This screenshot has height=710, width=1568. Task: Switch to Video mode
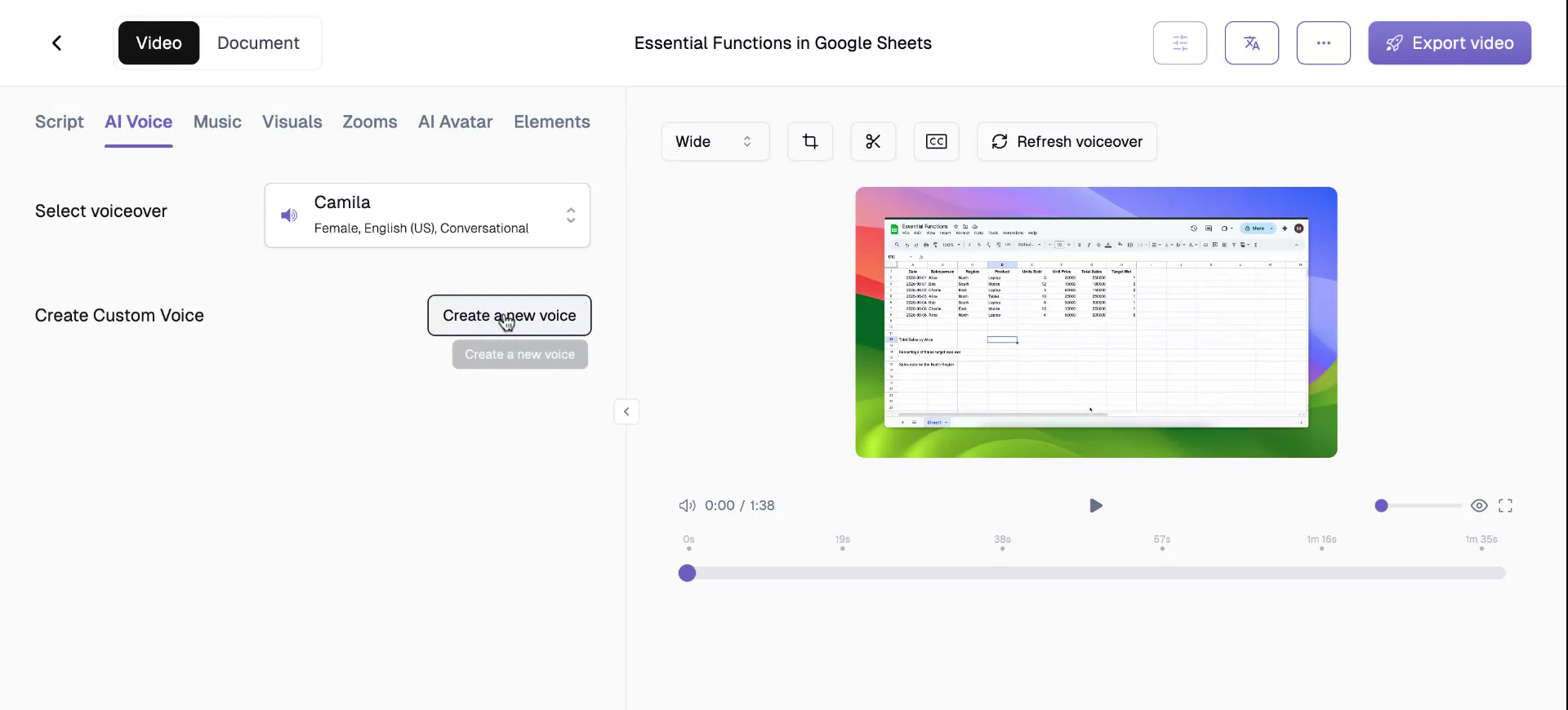(158, 42)
